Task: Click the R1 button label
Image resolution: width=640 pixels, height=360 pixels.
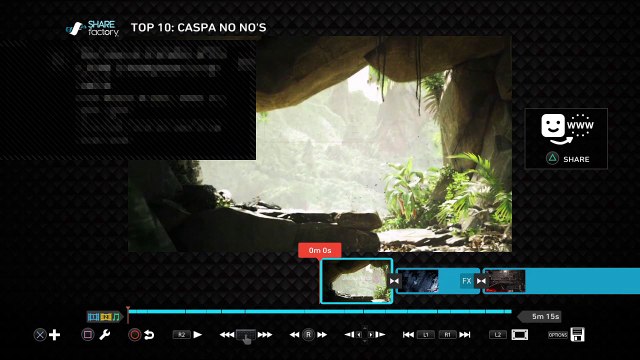Action: point(447,335)
